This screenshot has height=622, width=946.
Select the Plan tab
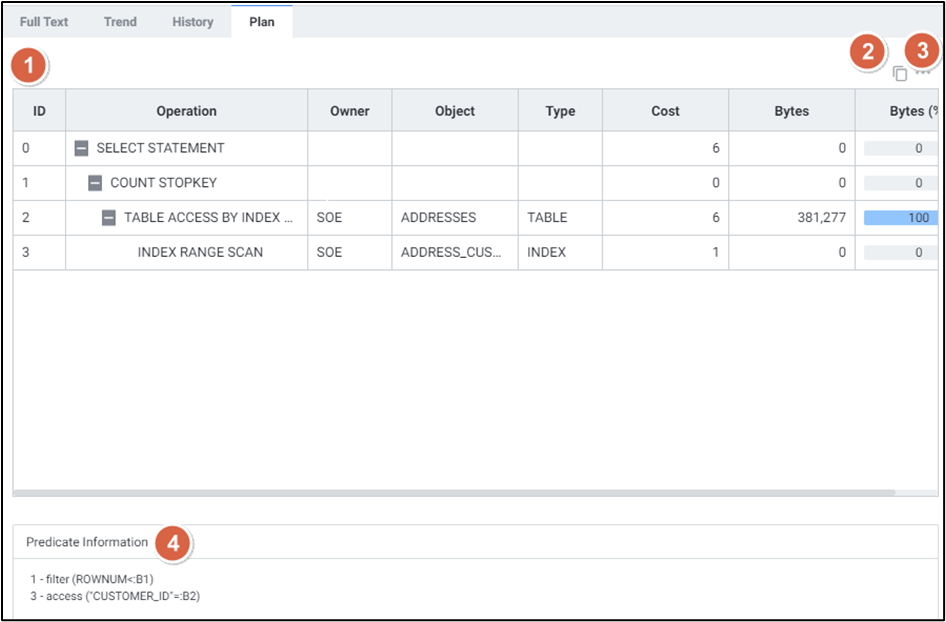261,22
